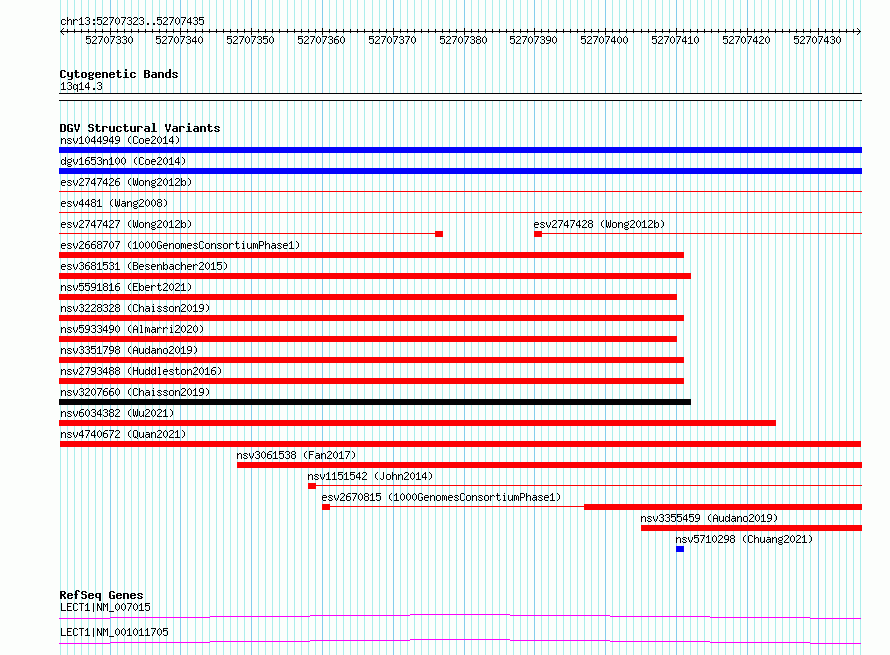The width and height of the screenshot is (890, 655).
Task: Click the RefSeq Genes track header
Action: tap(101, 595)
